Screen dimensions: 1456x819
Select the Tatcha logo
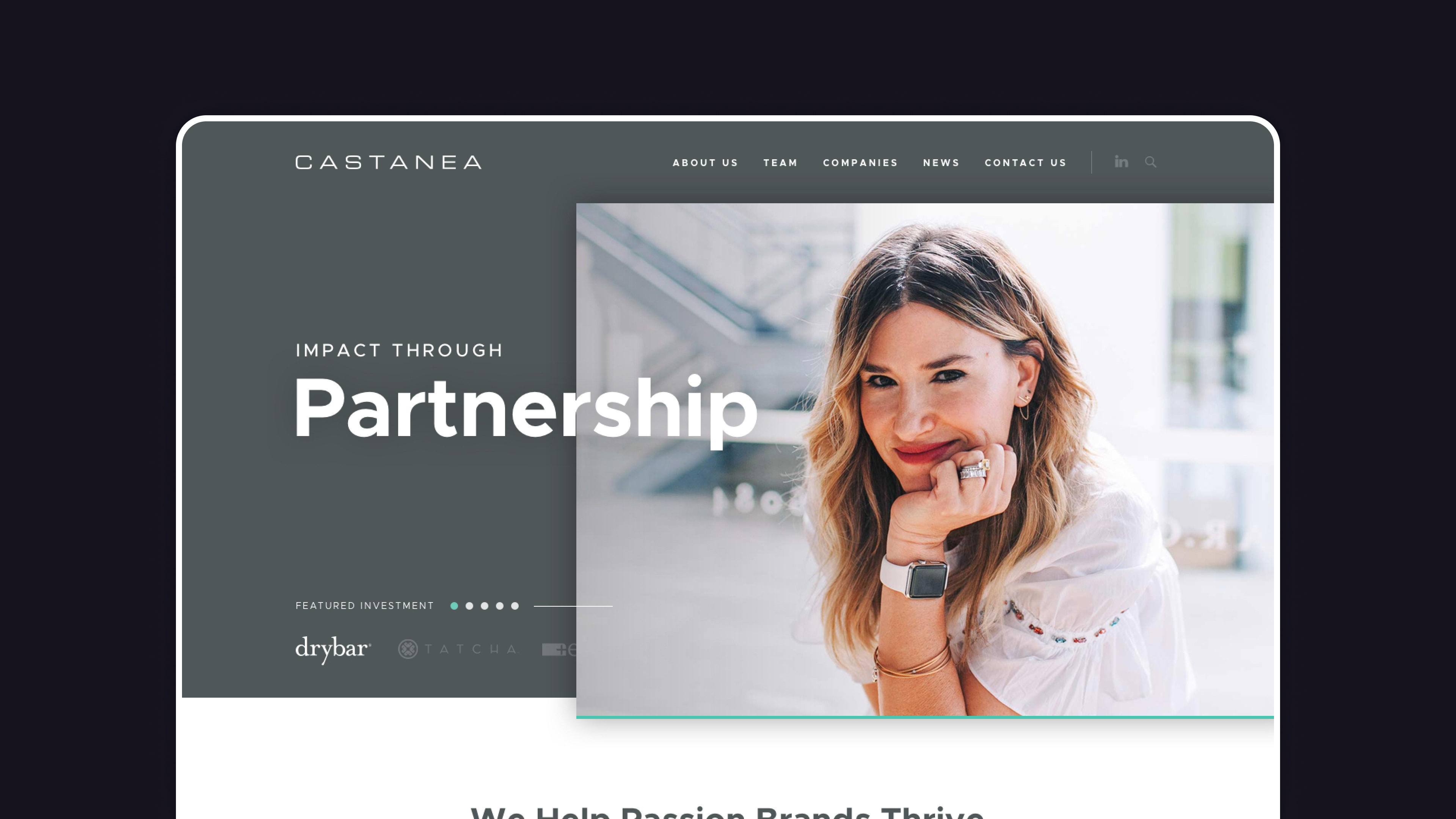click(x=457, y=649)
